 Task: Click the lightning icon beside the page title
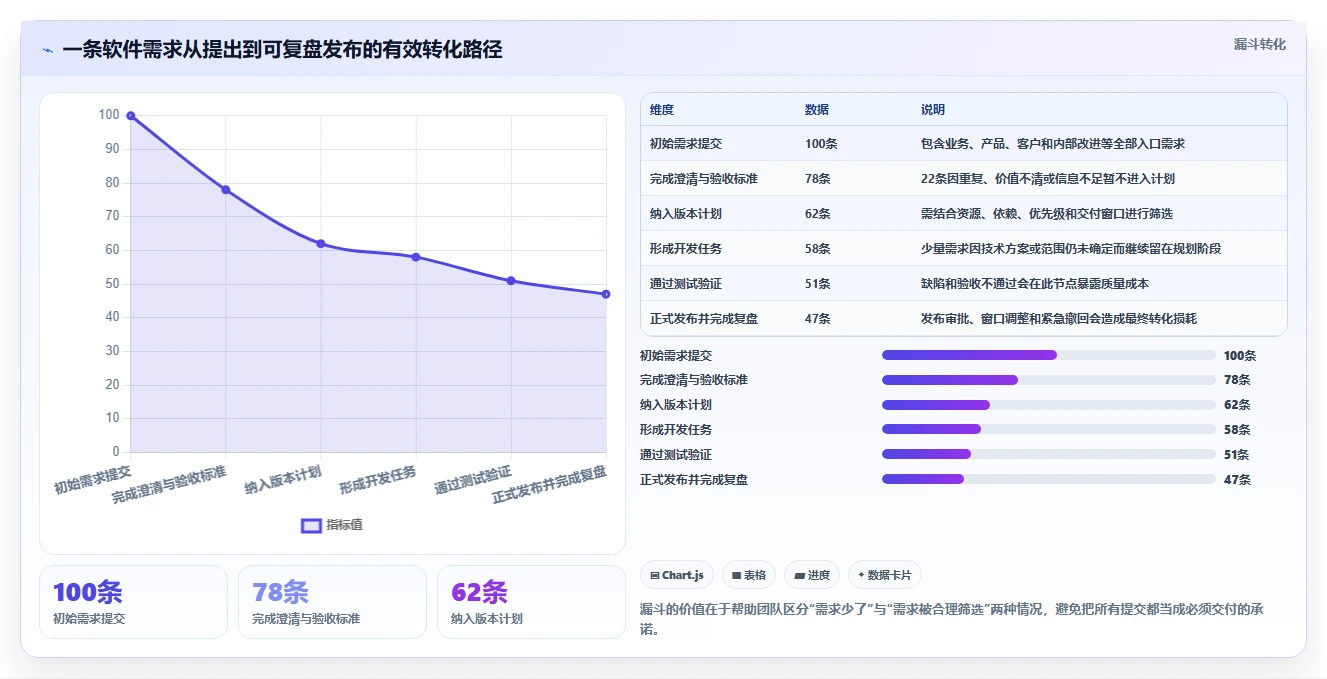(x=47, y=50)
